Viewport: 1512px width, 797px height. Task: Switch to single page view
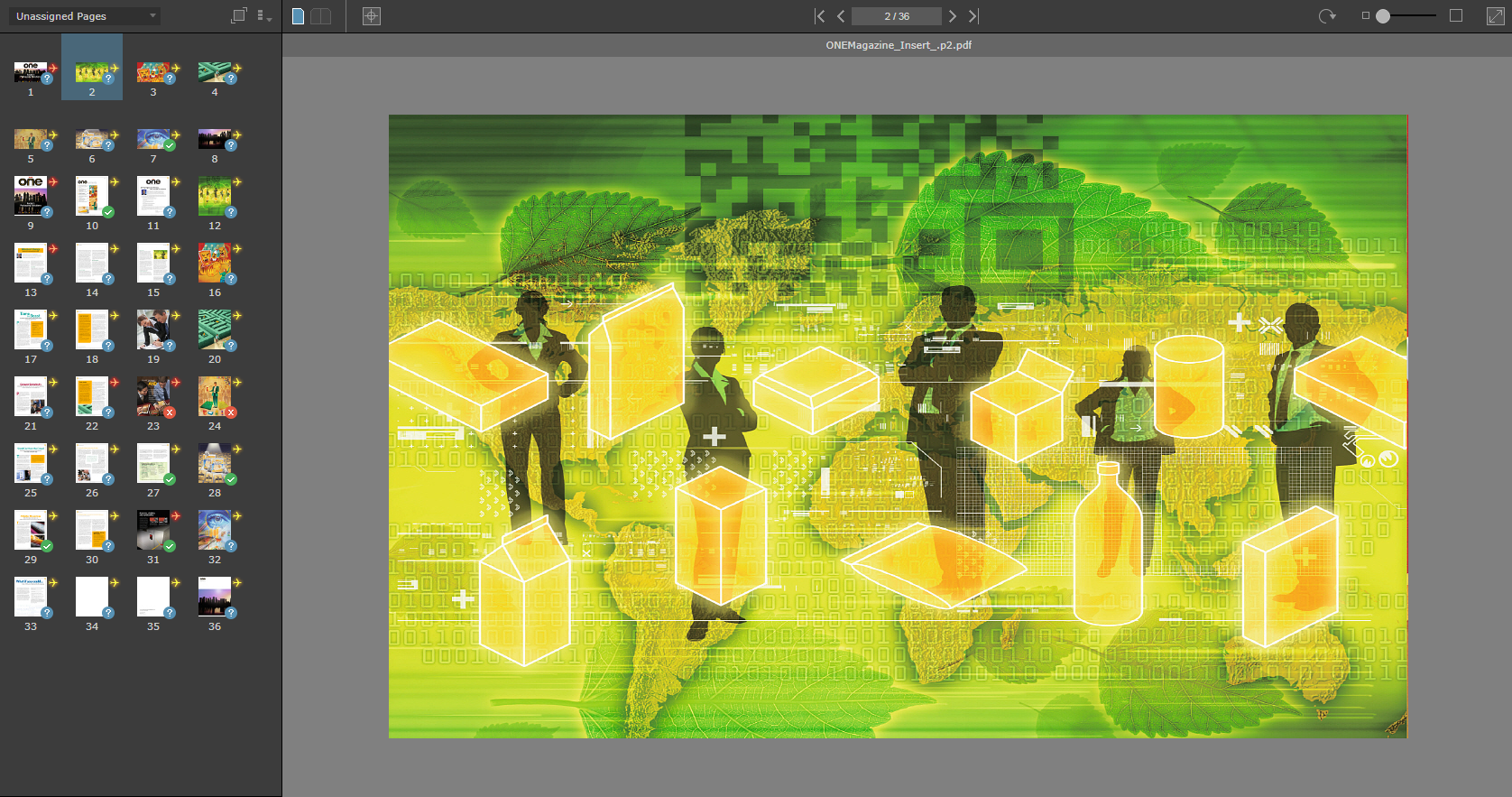(x=299, y=16)
